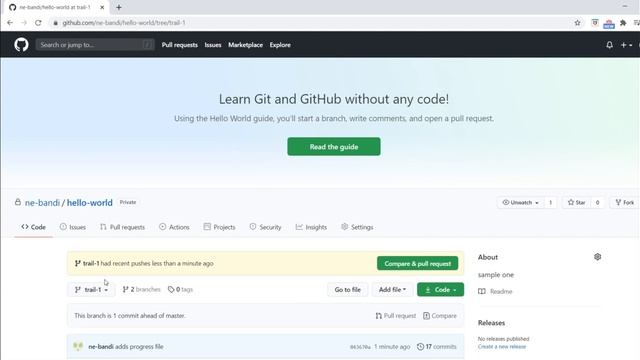This screenshot has width=640, height=360.
Task: Open the hello-world repository link
Action: 89,202
